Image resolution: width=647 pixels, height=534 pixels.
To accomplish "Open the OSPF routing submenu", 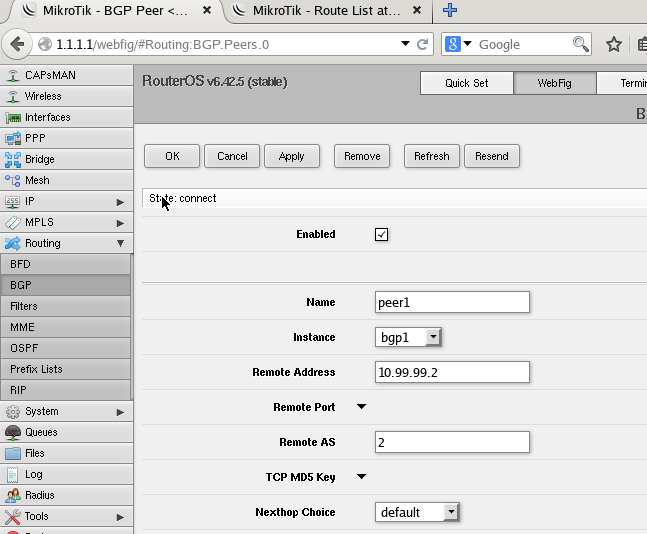I will tap(65, 348).
